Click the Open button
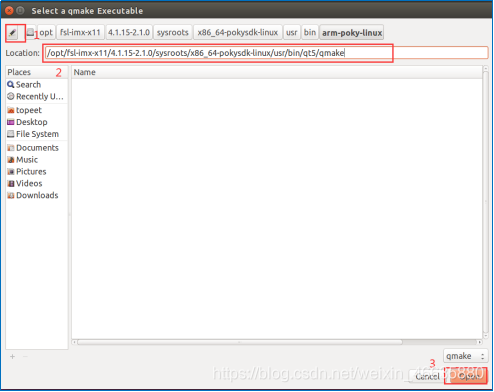 (x=467, y=377)
